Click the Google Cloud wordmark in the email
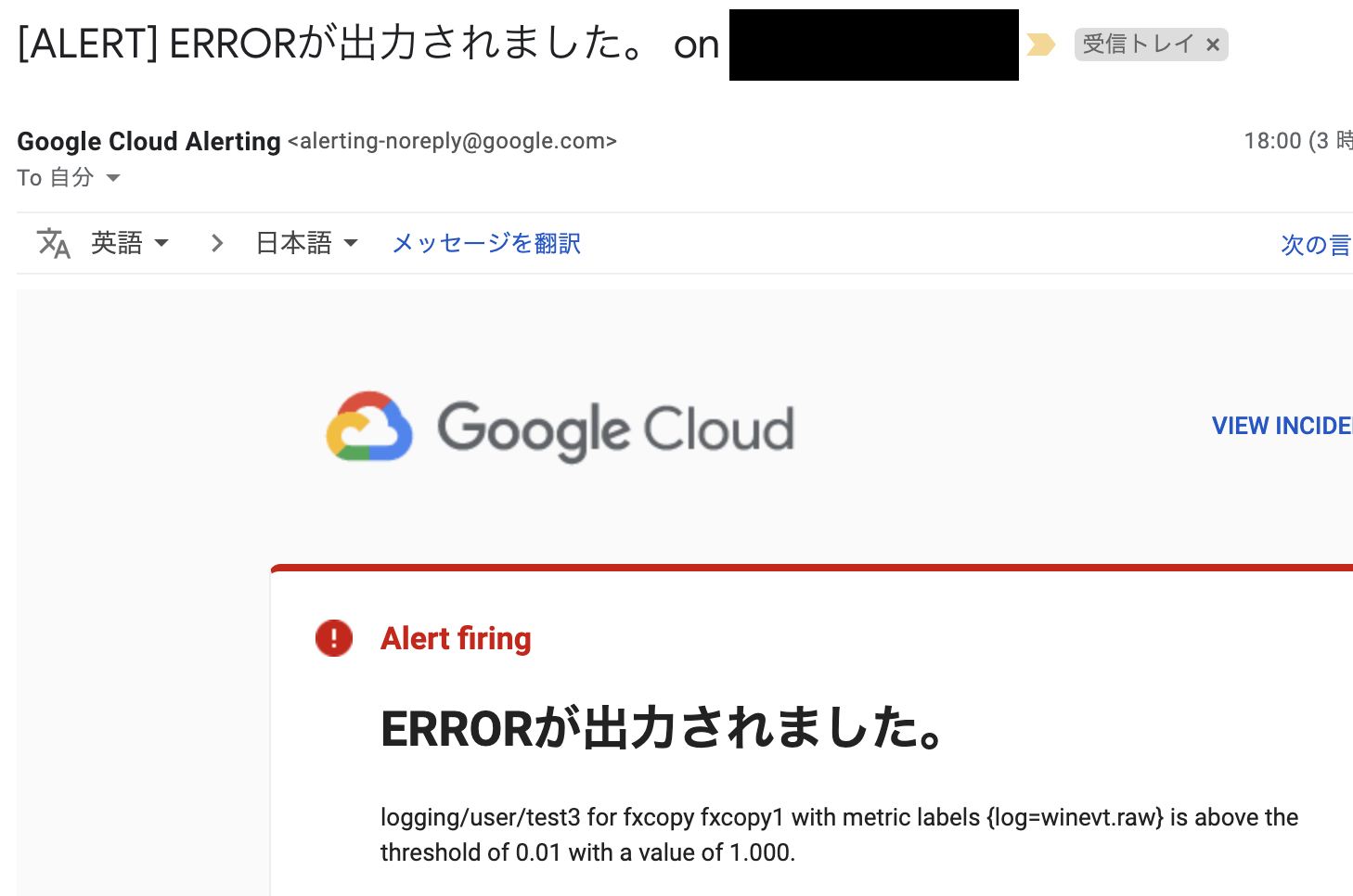Image resolution: width=1353 pixels, height=896 pixels. (615, 428)
